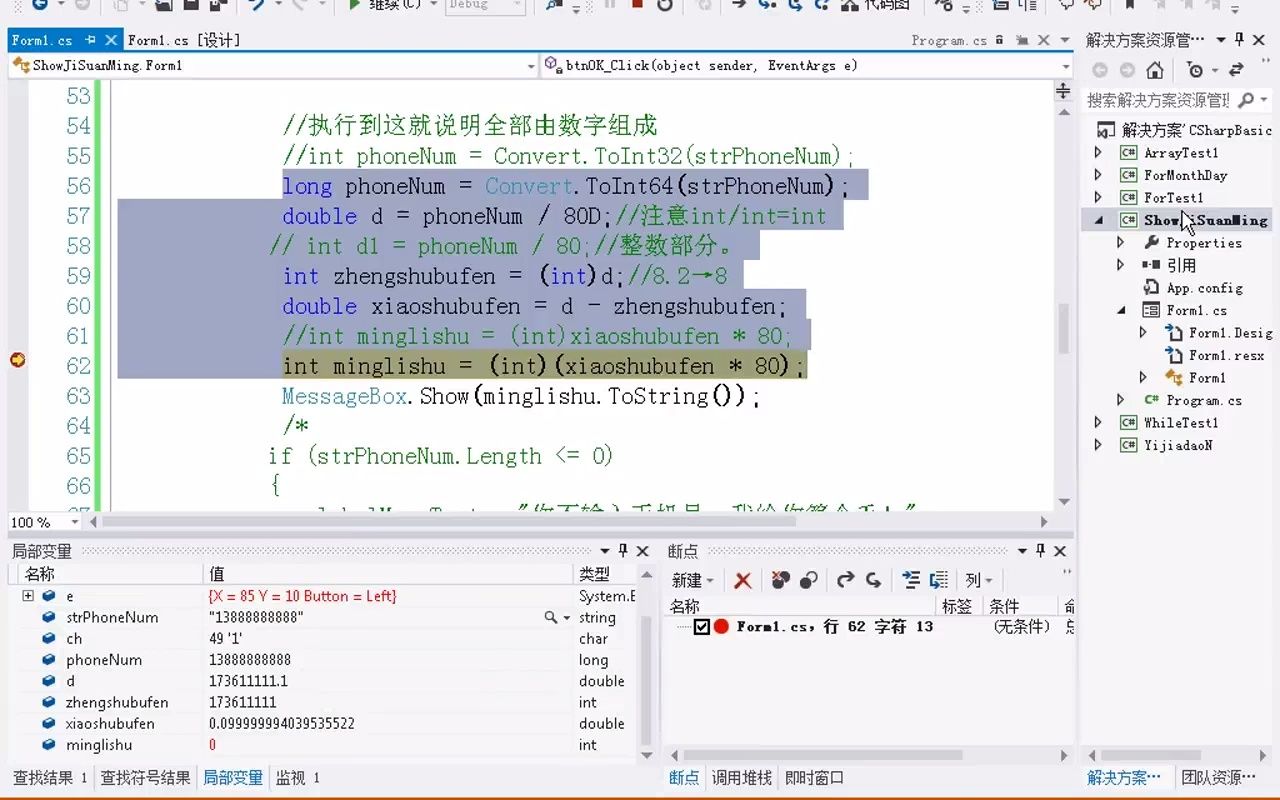Click the editor split handle above the scrollbar
The image size is (1280, 800).
(1063, 92)
